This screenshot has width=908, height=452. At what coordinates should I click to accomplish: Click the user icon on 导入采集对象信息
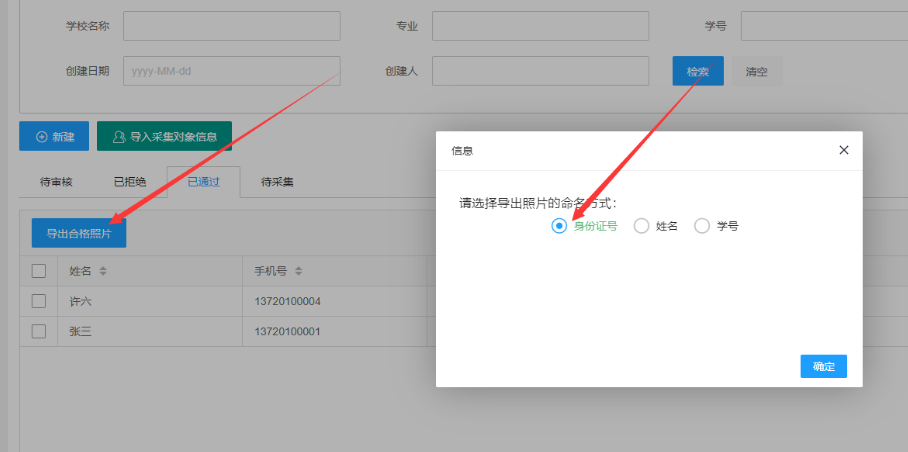pyautogui.click(x=119, y=136)
